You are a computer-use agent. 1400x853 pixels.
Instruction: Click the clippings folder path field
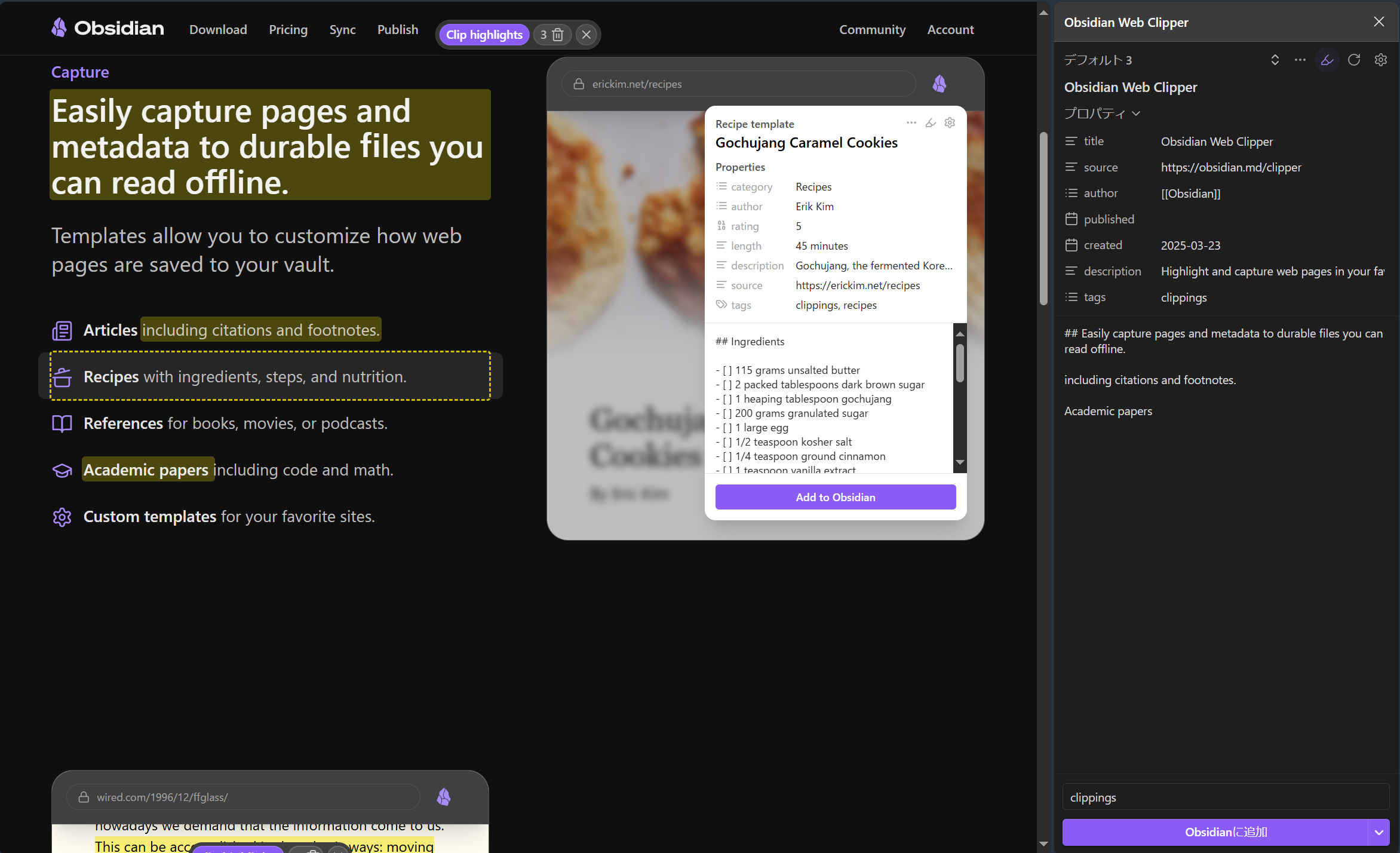(1226, 797)
